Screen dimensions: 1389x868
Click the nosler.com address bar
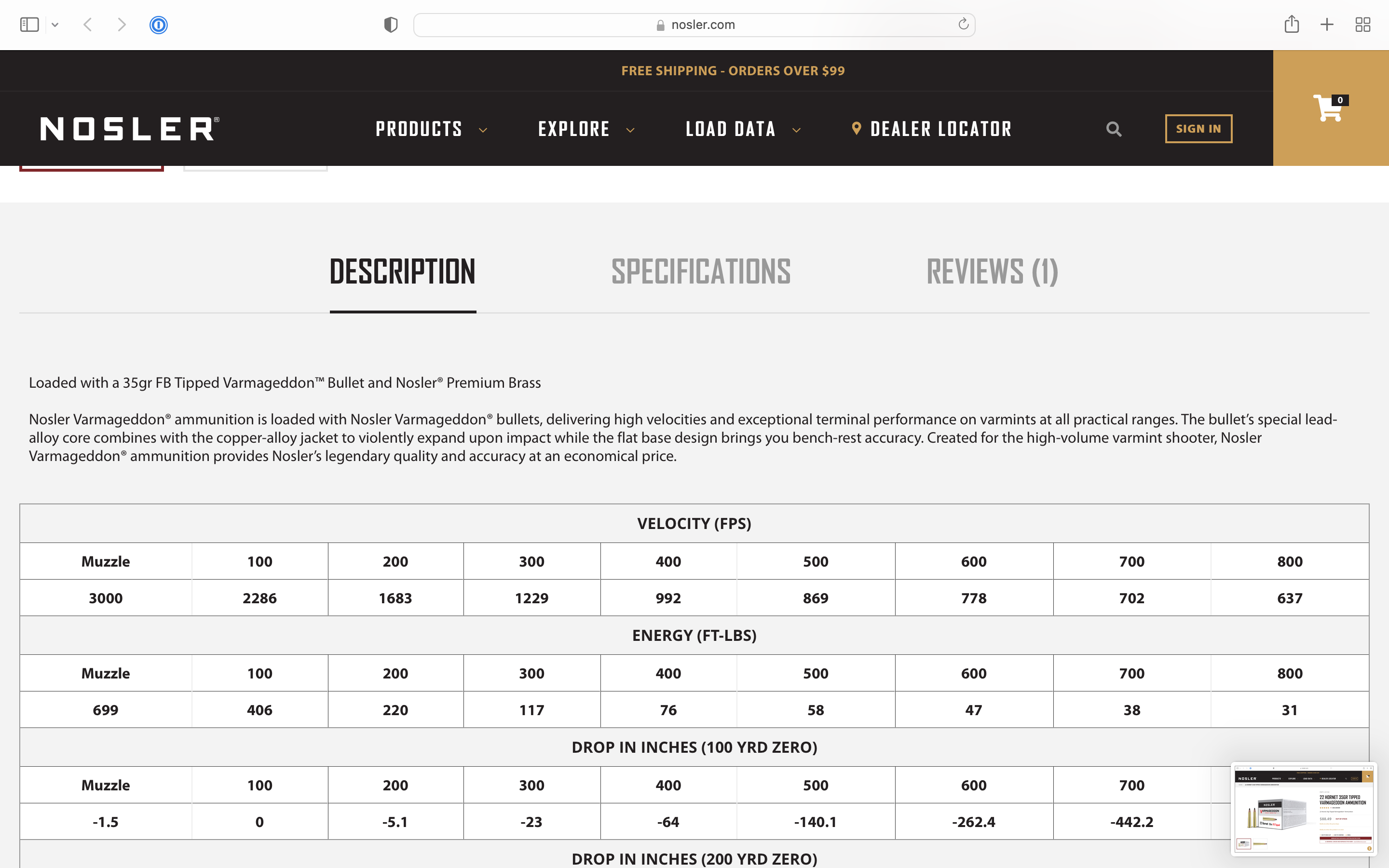click(x=694, y=25)
